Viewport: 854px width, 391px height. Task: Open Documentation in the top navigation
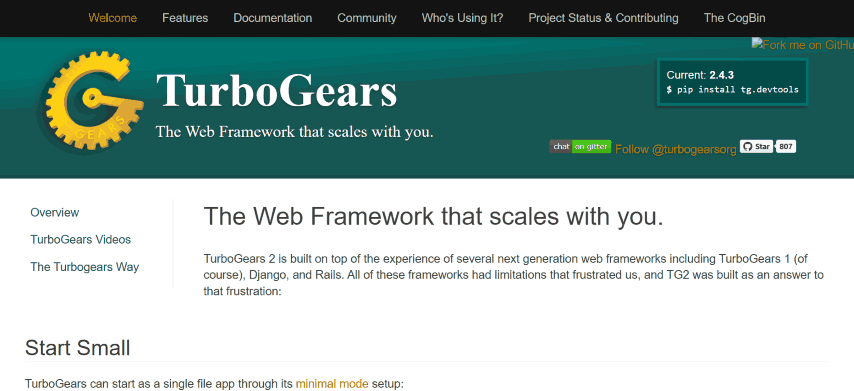coord(273,18)
